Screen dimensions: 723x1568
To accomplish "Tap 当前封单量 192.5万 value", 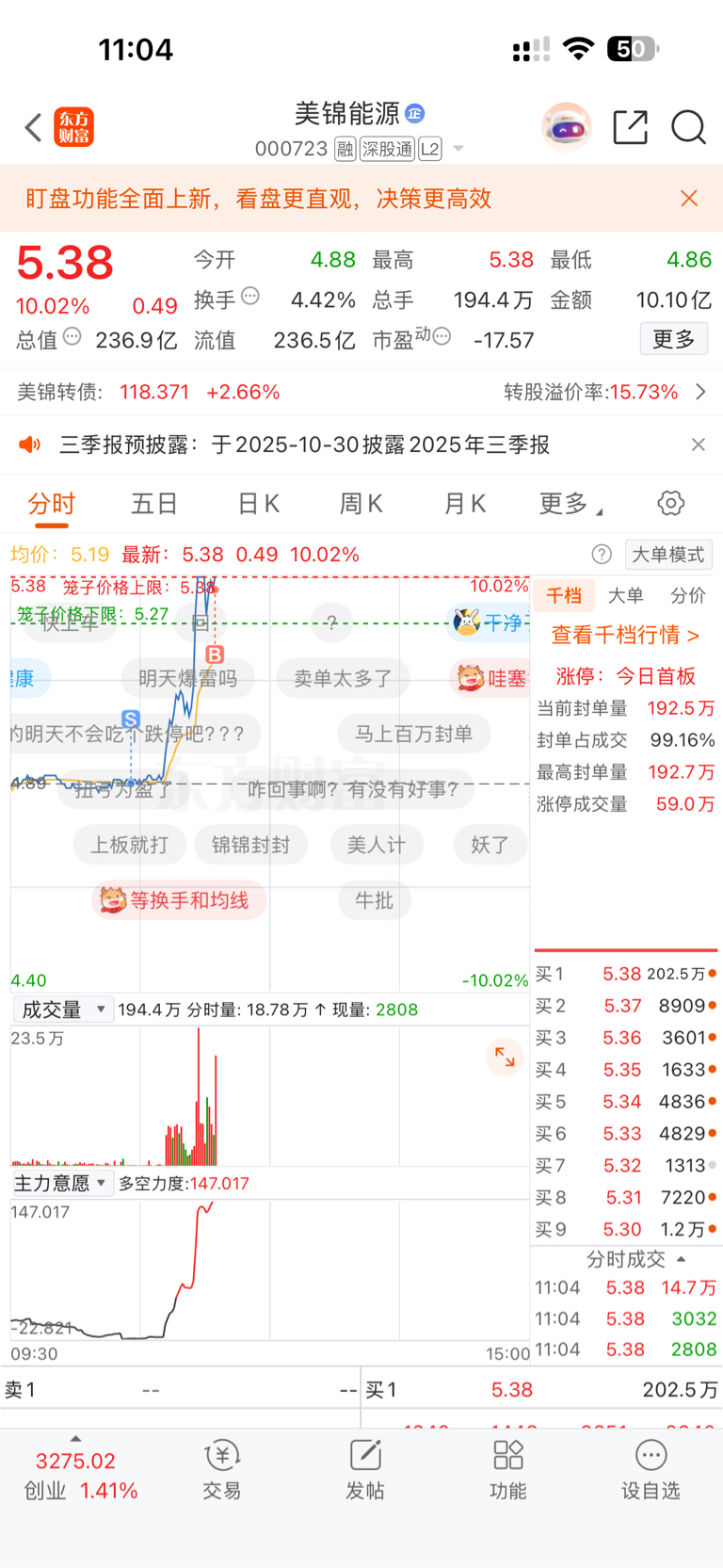I will tap(681, 708).
